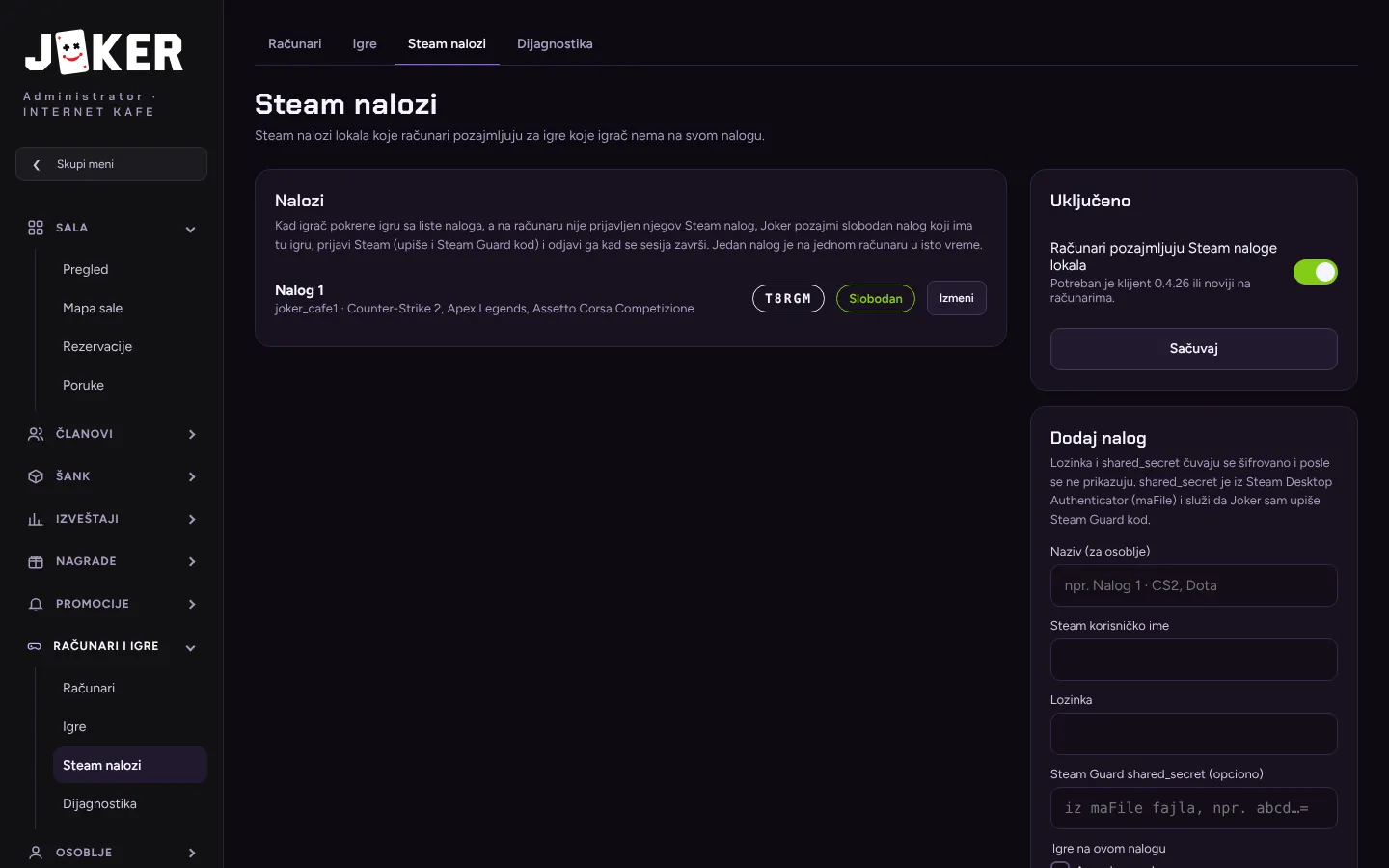Click the Slobodan status badge
1389x868 pixels.
tap(876, 299)
